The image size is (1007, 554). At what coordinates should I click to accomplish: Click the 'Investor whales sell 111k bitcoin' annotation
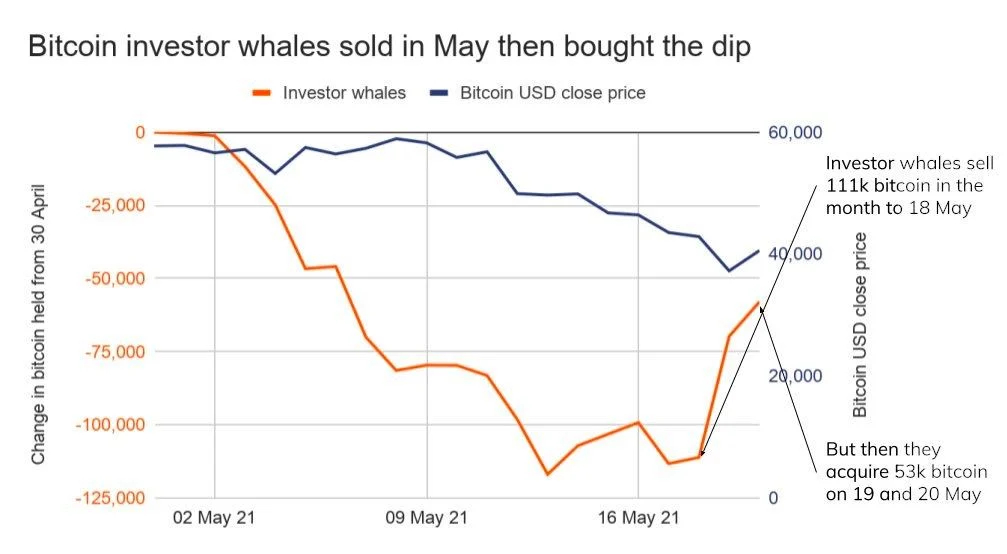pyautogui.click(x=904, y=185)
